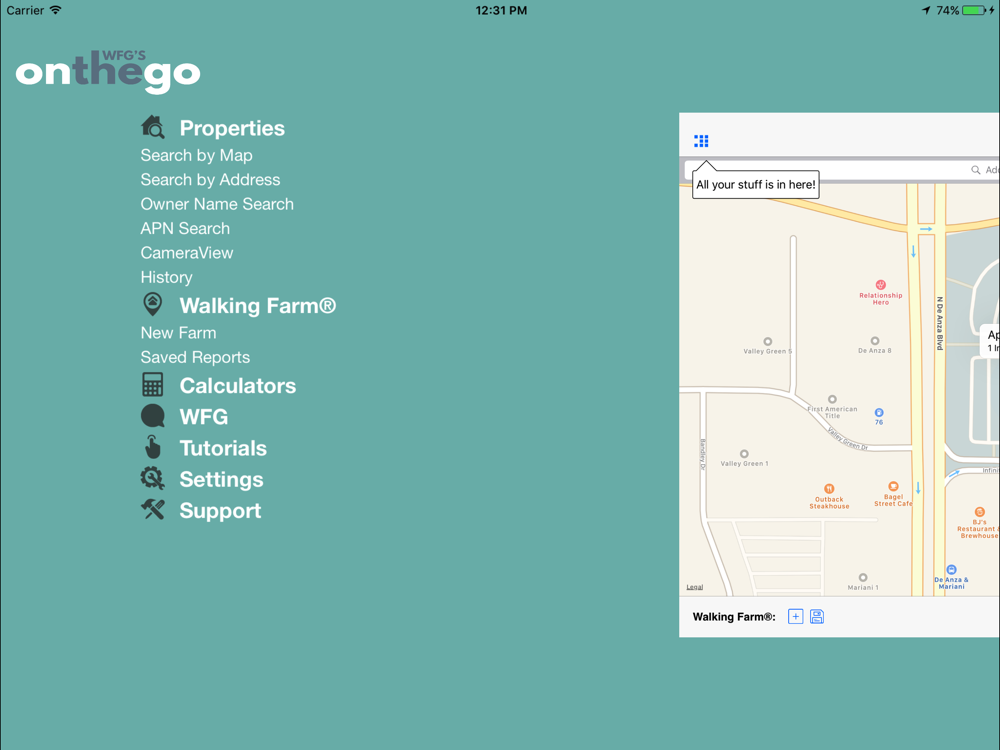The image size is (1000, 750).
Task: Tap the Walking Farm®: label in bottom bar
Action: click(x=734, y=617)
